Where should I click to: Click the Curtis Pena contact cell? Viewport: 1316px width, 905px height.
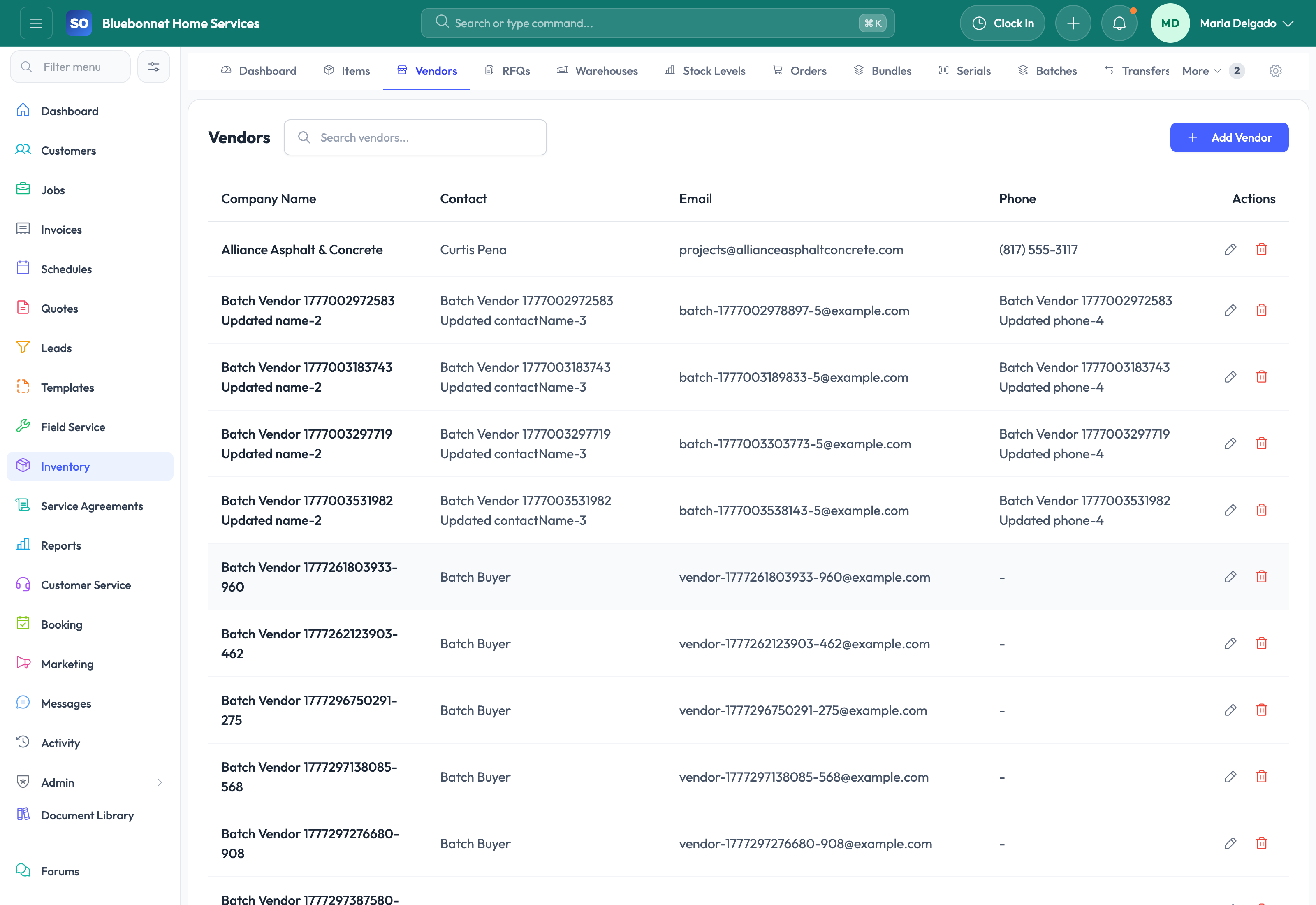click(x=473, y=250)
